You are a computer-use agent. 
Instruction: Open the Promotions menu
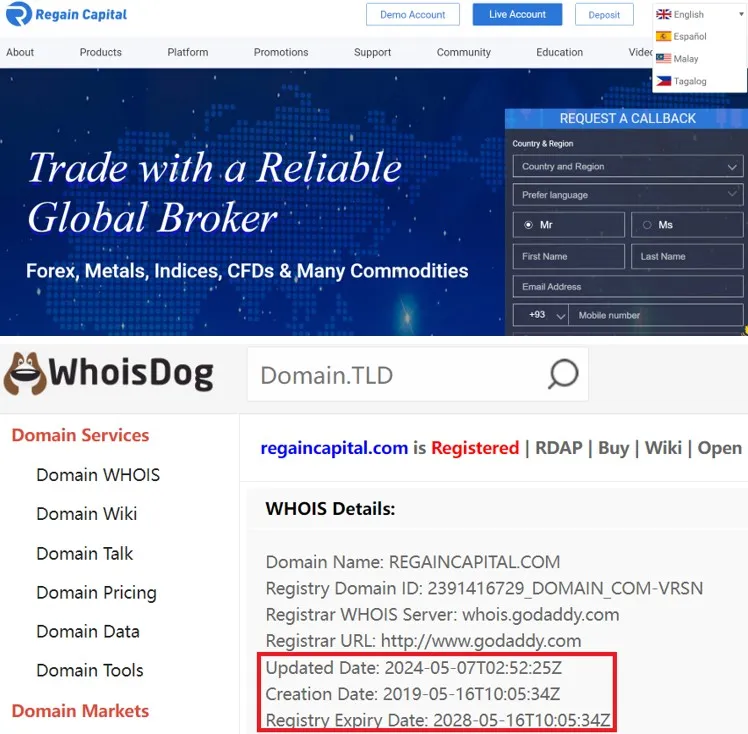(281, 52)
